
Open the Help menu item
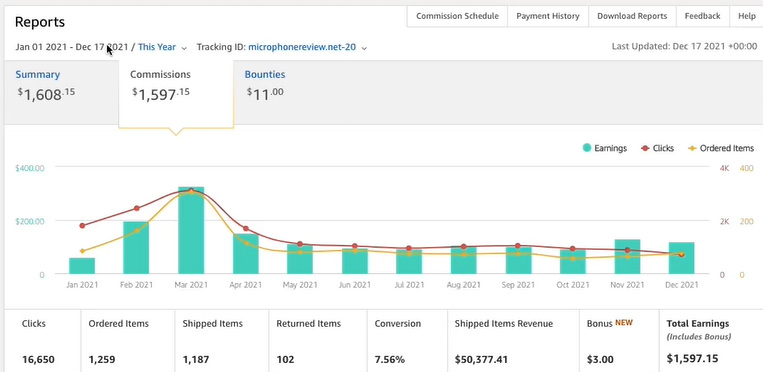746,16
